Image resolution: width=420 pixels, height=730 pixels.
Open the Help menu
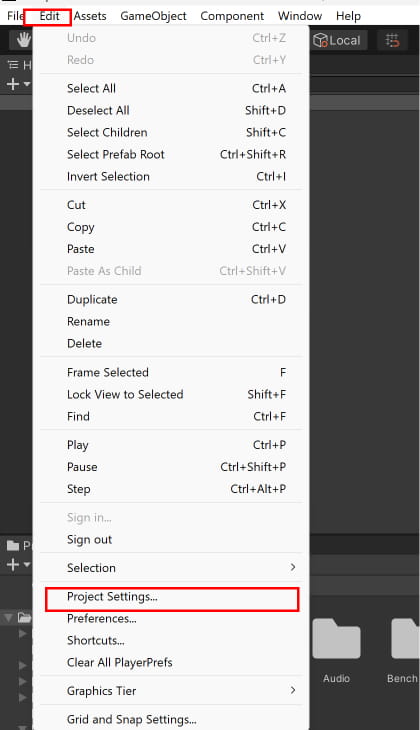click(x=348, y=16)
